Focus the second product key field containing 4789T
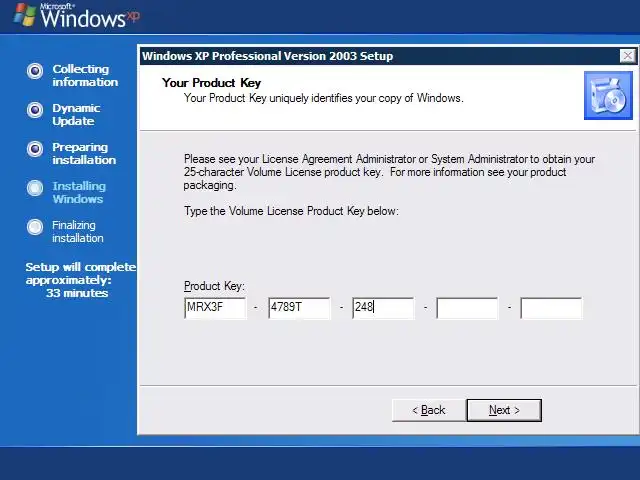This screenshot has height=480, width=640. pyautogui.click(x=299, y=308)
